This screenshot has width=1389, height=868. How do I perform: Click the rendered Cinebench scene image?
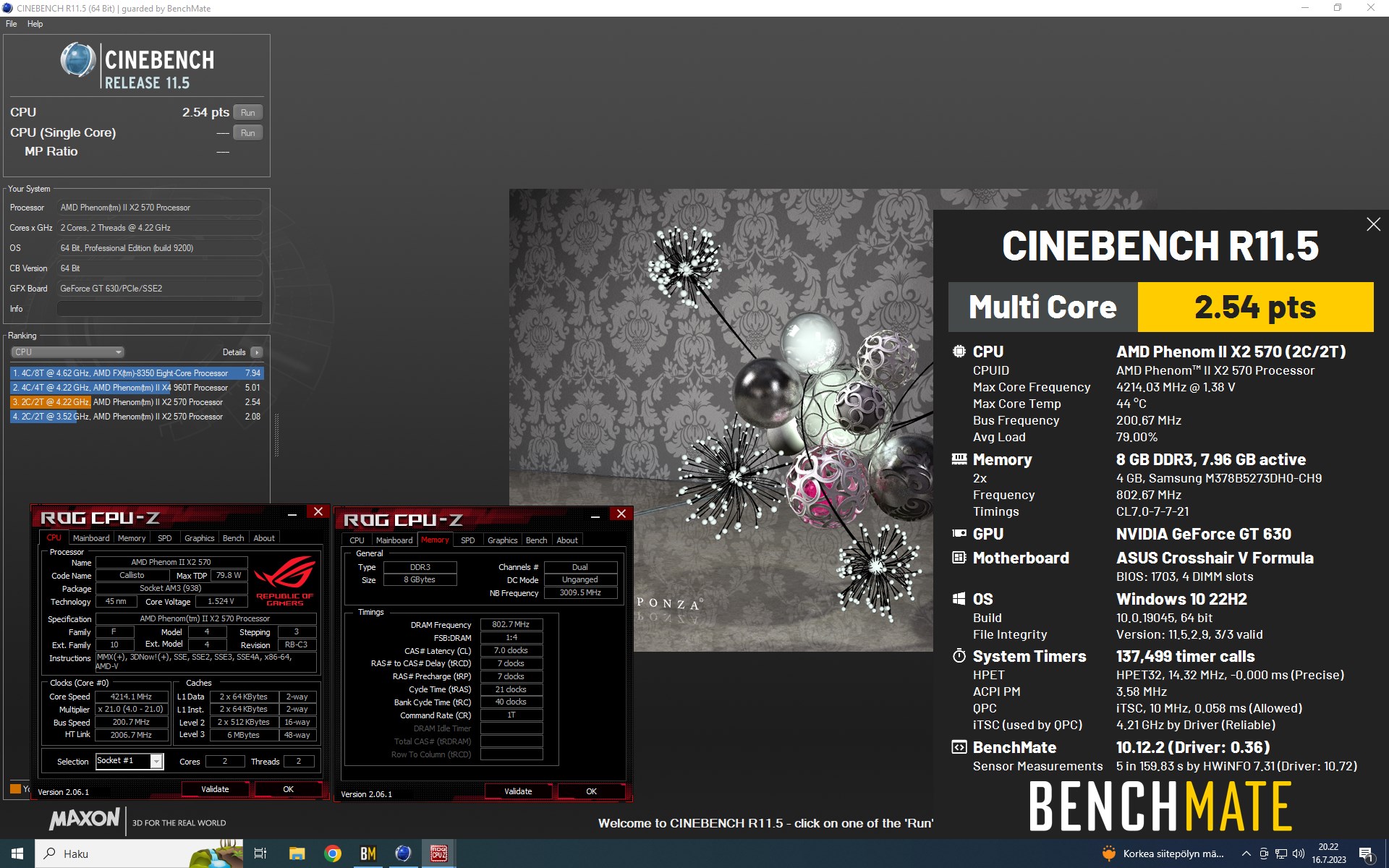[721, 420]
